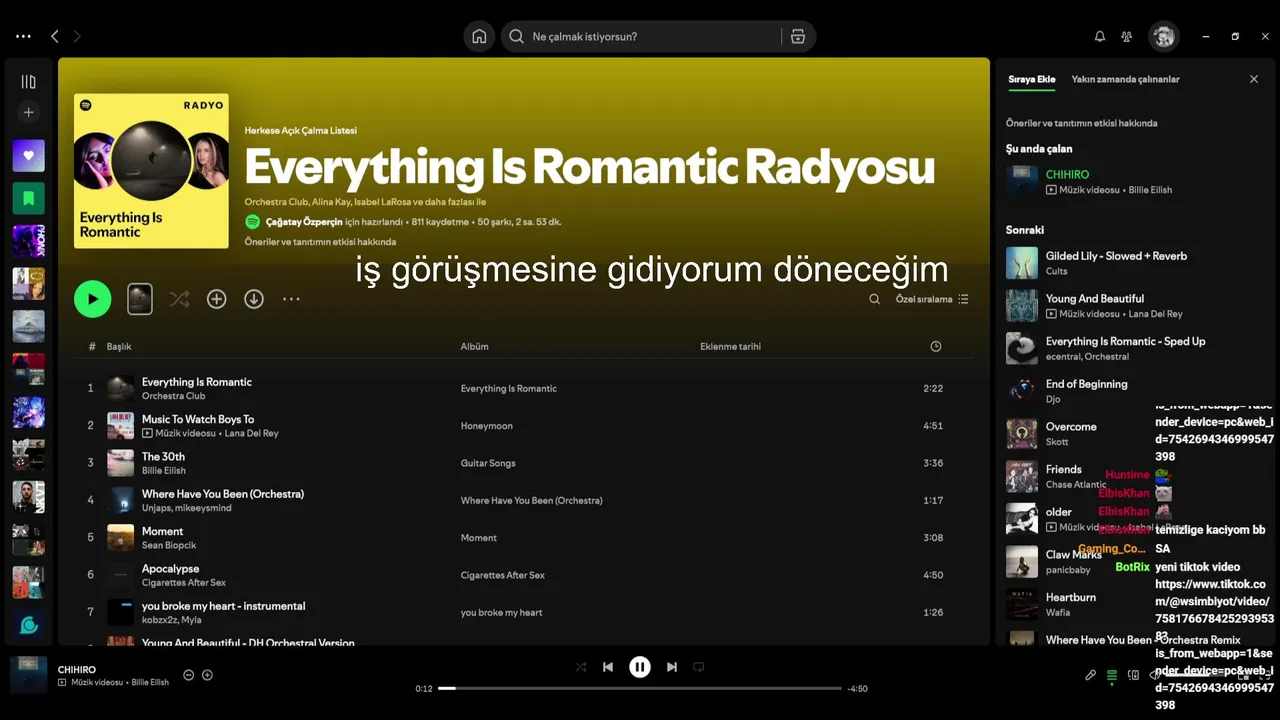
Task: Click the Everything Is Romantic radio cover art
Action: point(151,171)
